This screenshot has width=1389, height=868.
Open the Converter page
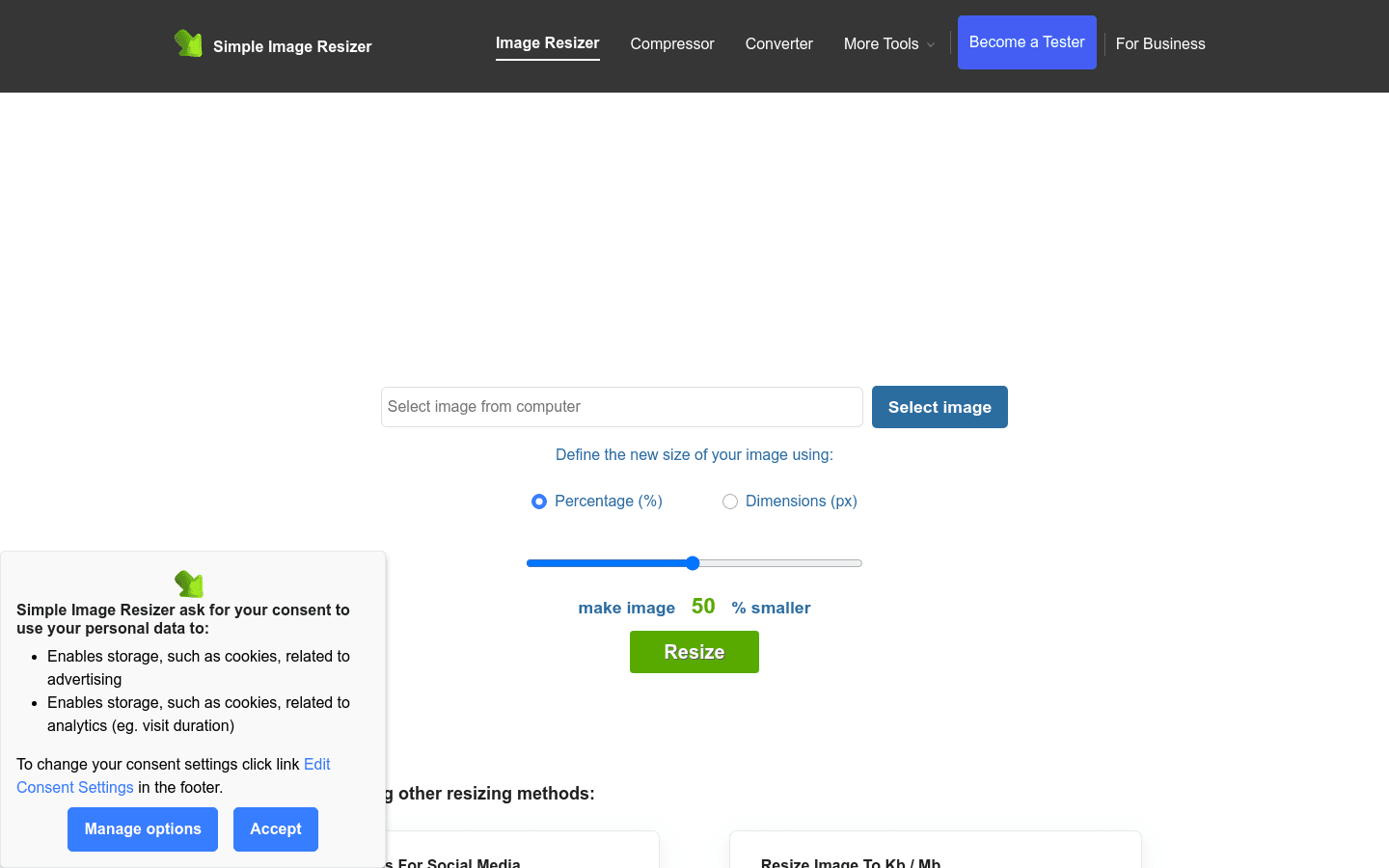[778, 43]
